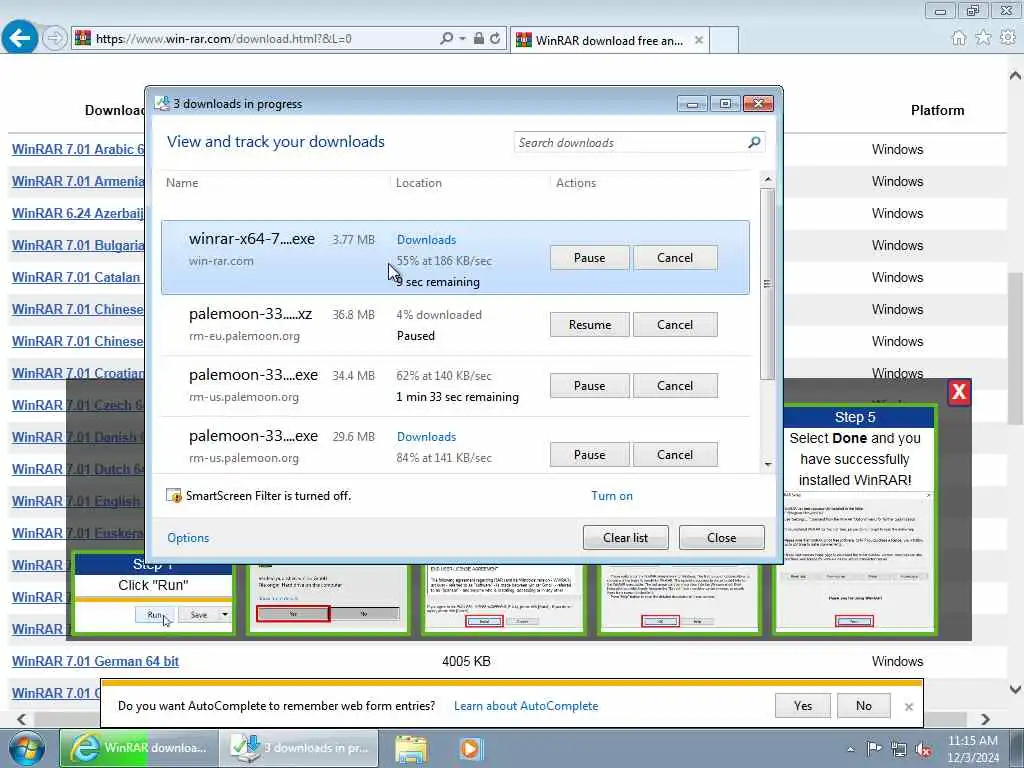Click the browser Forward arrow button
This screenshot has width=1024, height=768.
click(55, 39)
